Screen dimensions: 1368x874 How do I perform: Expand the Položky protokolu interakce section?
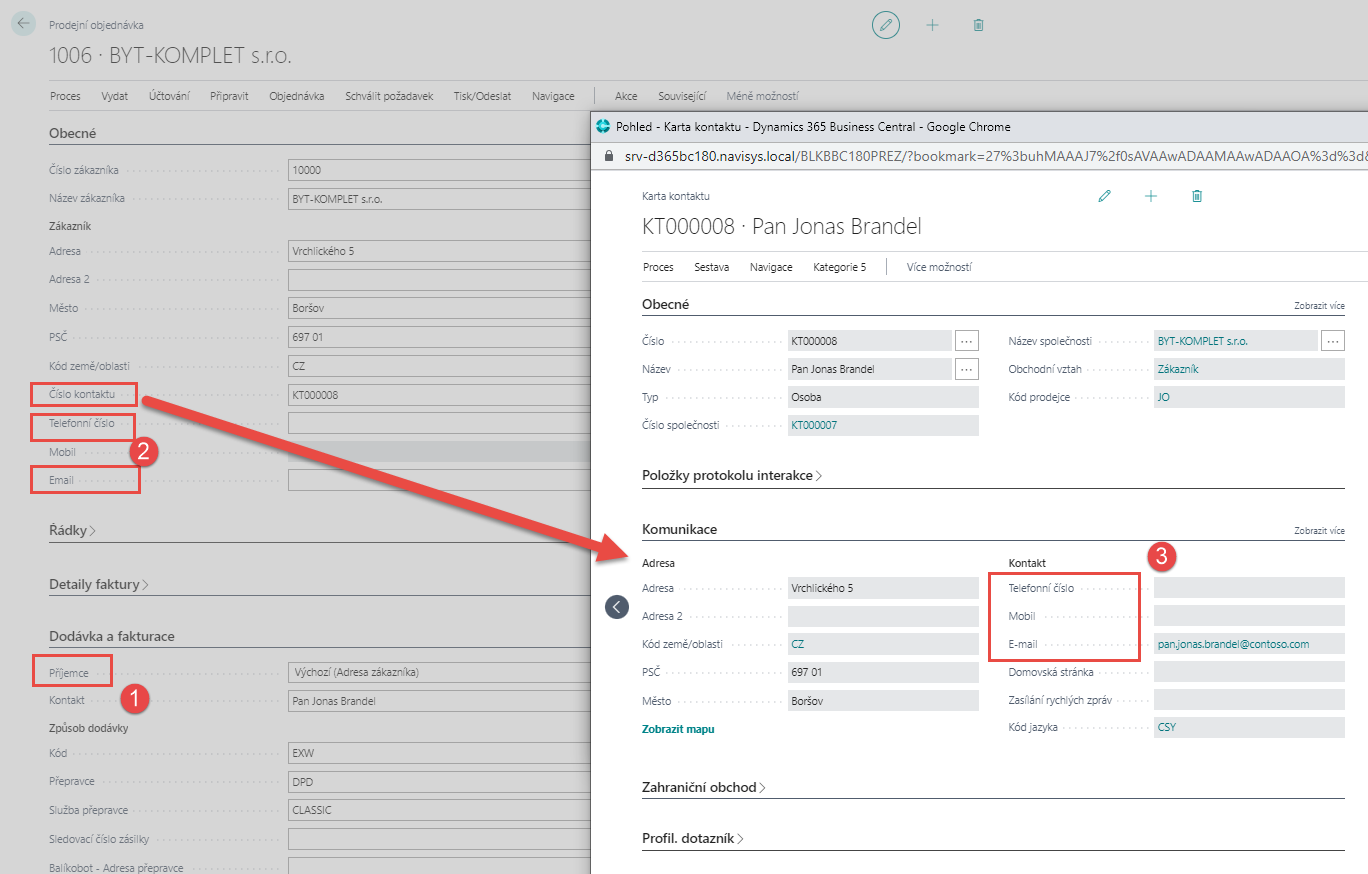pos(732,476)
